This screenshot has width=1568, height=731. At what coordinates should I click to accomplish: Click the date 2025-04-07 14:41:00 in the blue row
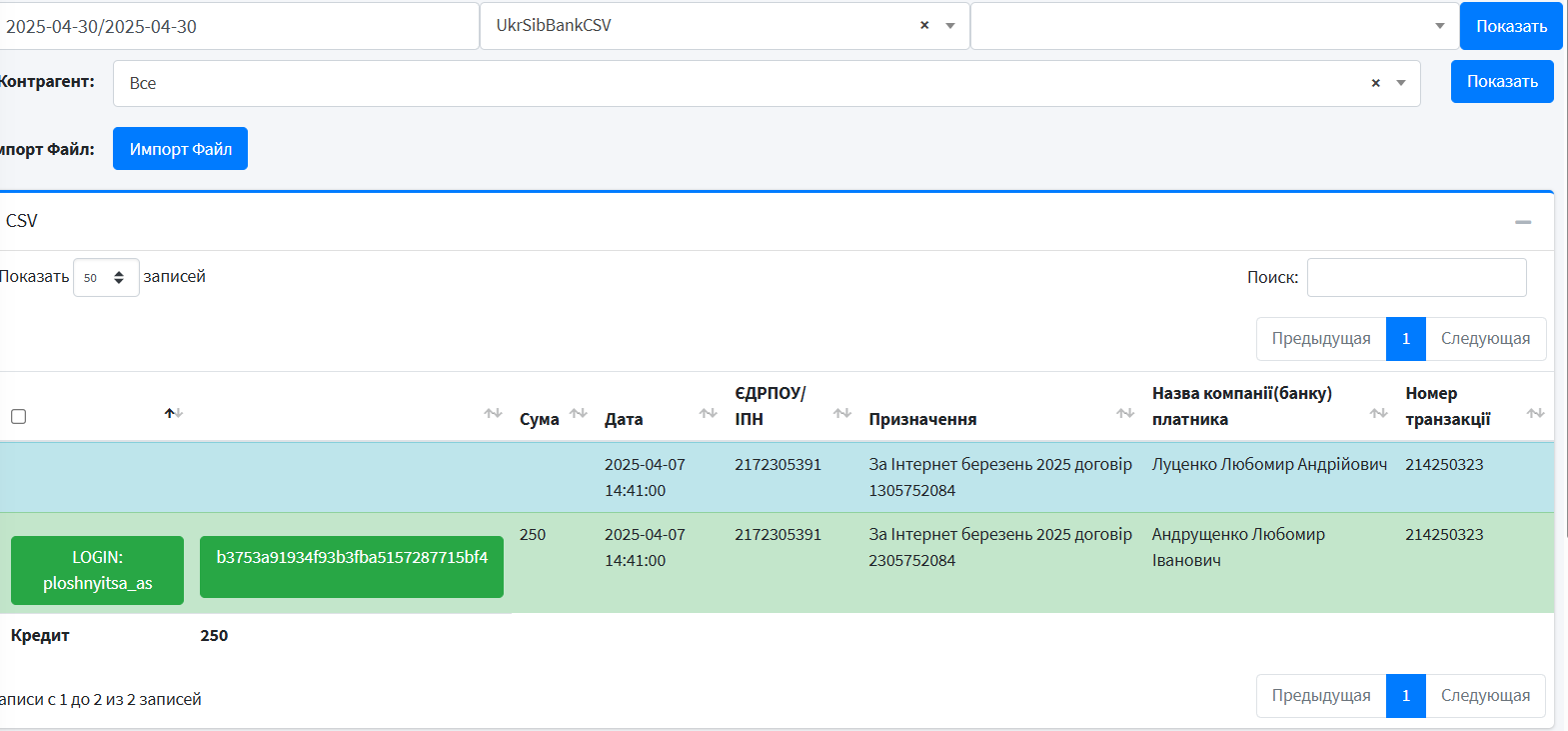pyautogui.click(x=645, y=477)
